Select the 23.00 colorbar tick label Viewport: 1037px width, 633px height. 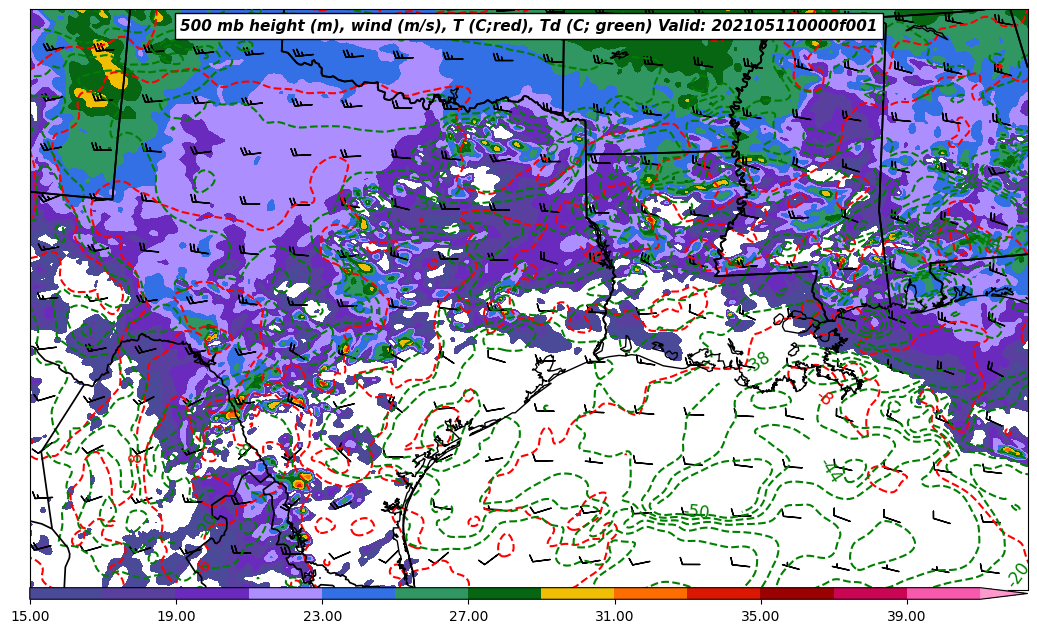(x=322, y=617)
